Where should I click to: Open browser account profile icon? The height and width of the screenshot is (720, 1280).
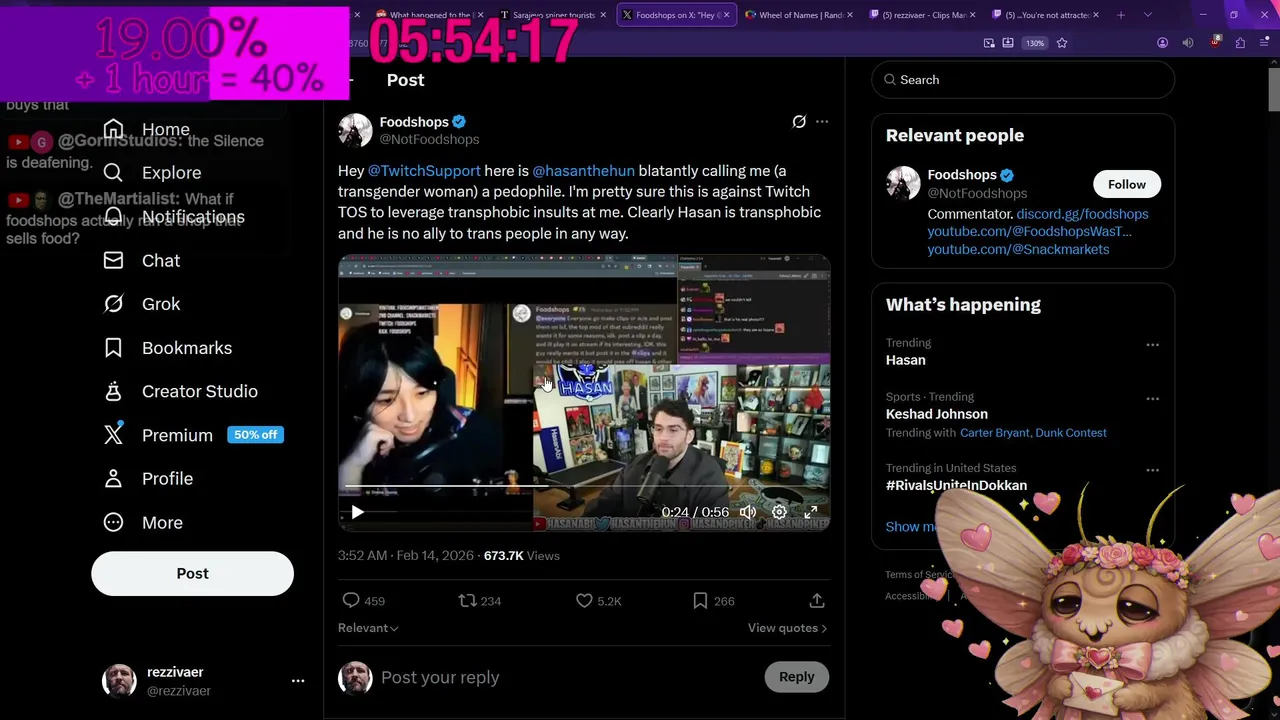coord(1162,43)
